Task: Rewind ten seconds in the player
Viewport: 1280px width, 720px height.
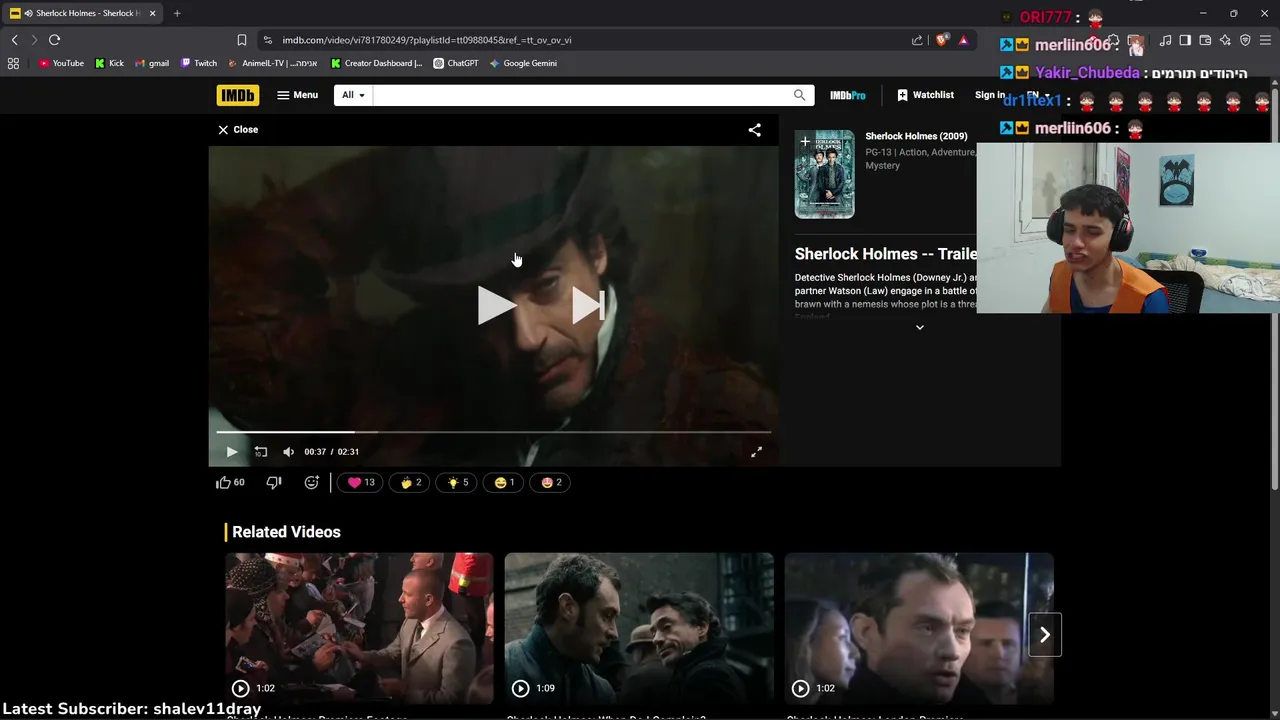Action: [260, 452]
